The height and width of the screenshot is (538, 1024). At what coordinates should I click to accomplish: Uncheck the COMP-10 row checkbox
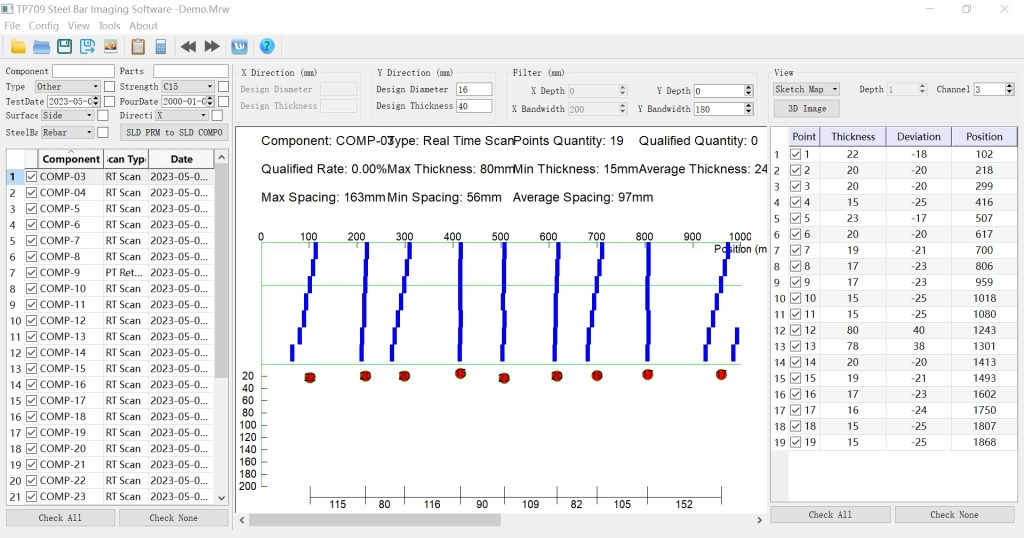pyautogui.click(x=31, y=289)
